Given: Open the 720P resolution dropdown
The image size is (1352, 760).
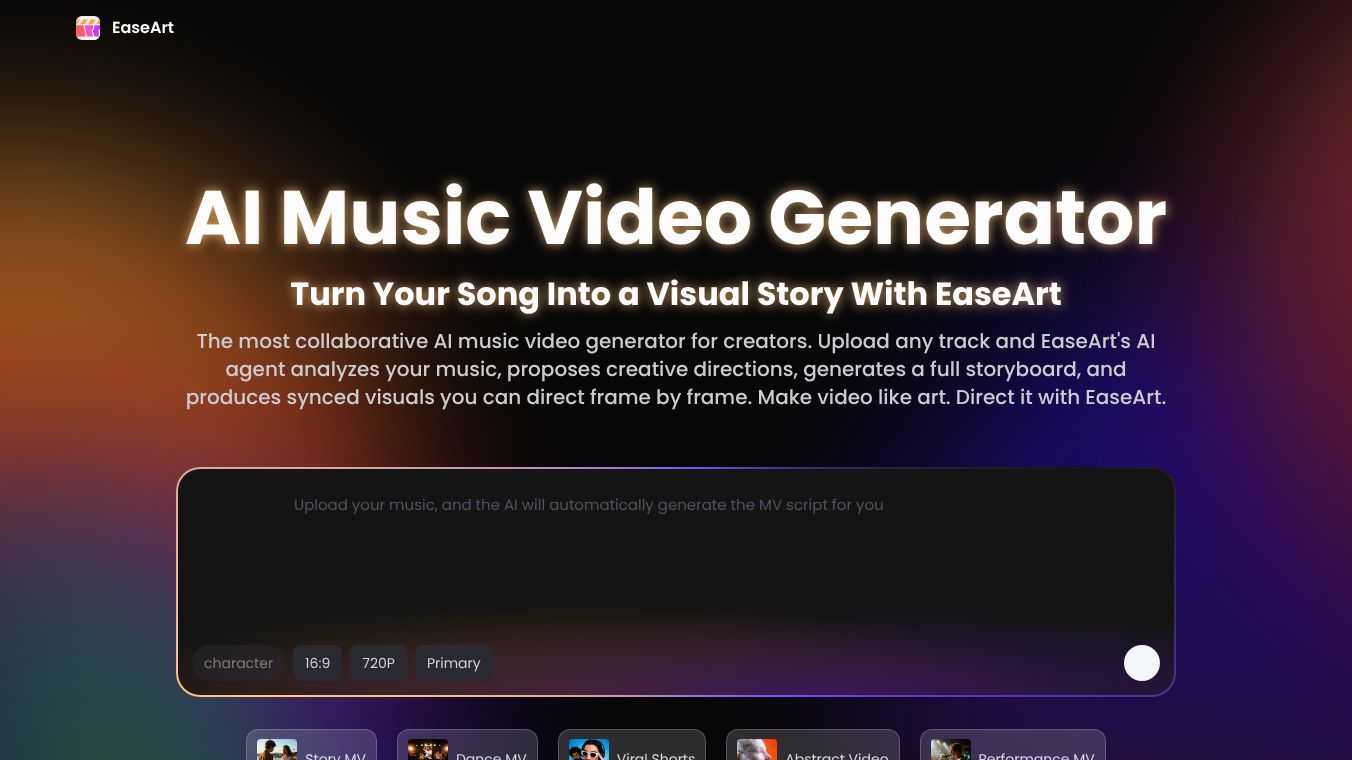Looking at the screenshot, I should coord(378,663).
